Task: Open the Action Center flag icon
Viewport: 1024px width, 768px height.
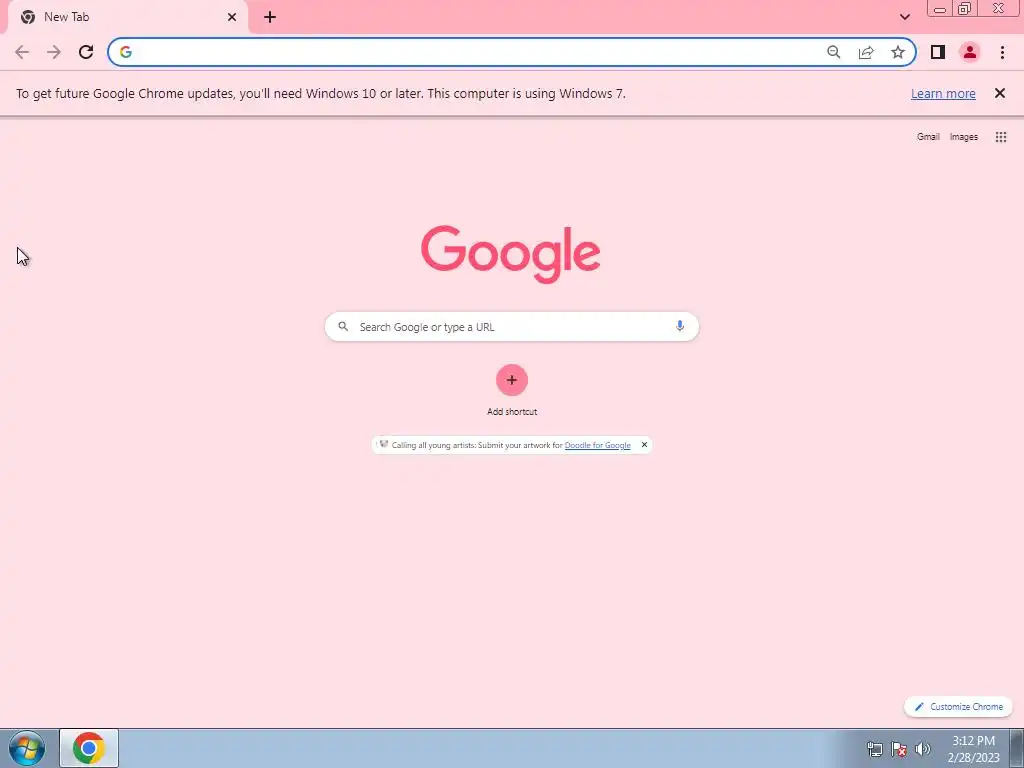Action: pyautogui.click(x=899, y=749)
